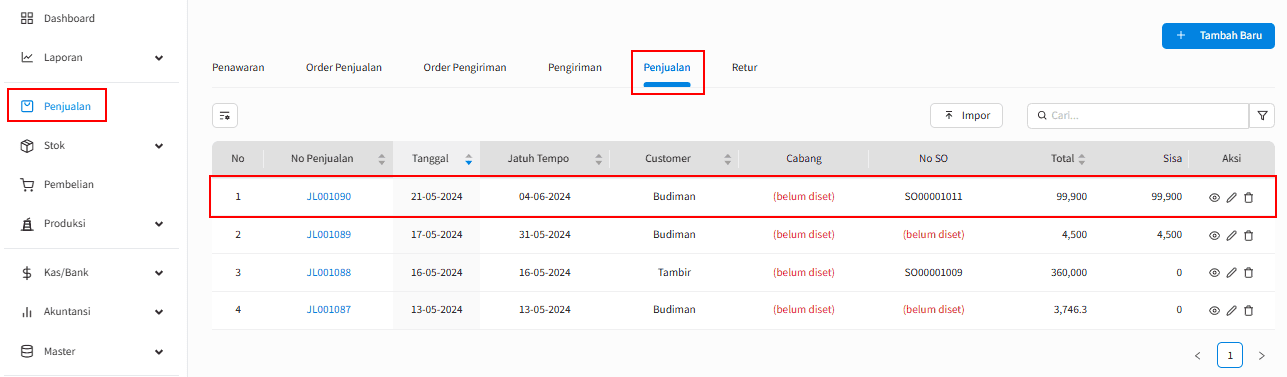Switch to the Retur tab
Viewport: 1287px width, 377px height.
coord(745,68)
